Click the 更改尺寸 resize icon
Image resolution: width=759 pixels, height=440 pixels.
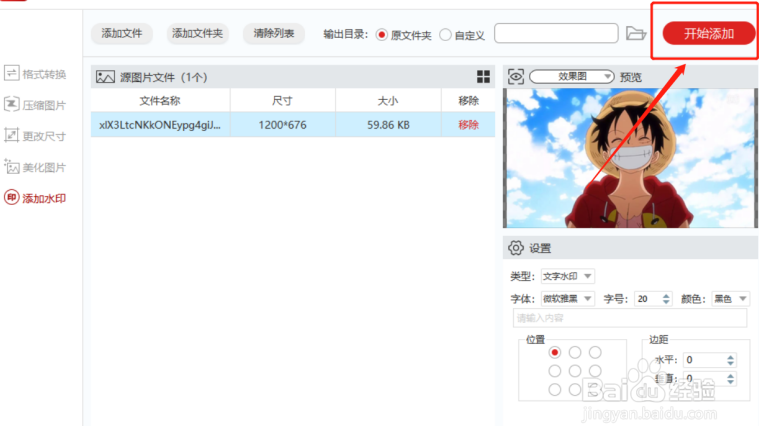[12, 136]
